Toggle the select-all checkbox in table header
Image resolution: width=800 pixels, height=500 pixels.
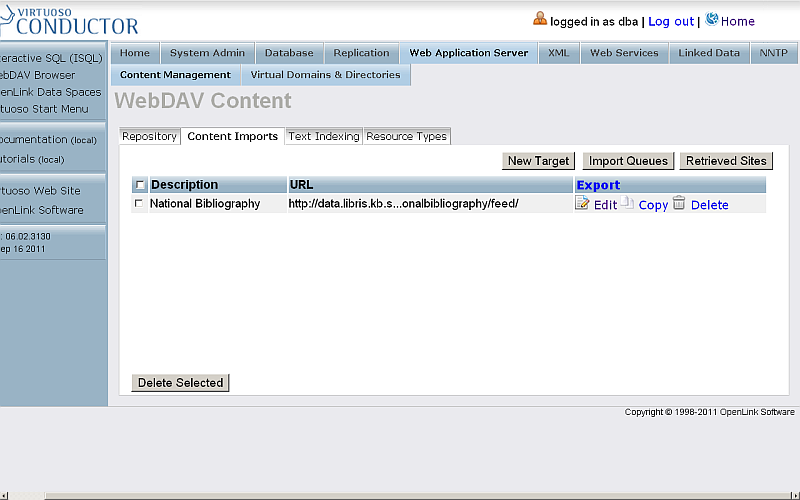click(139, 185)
